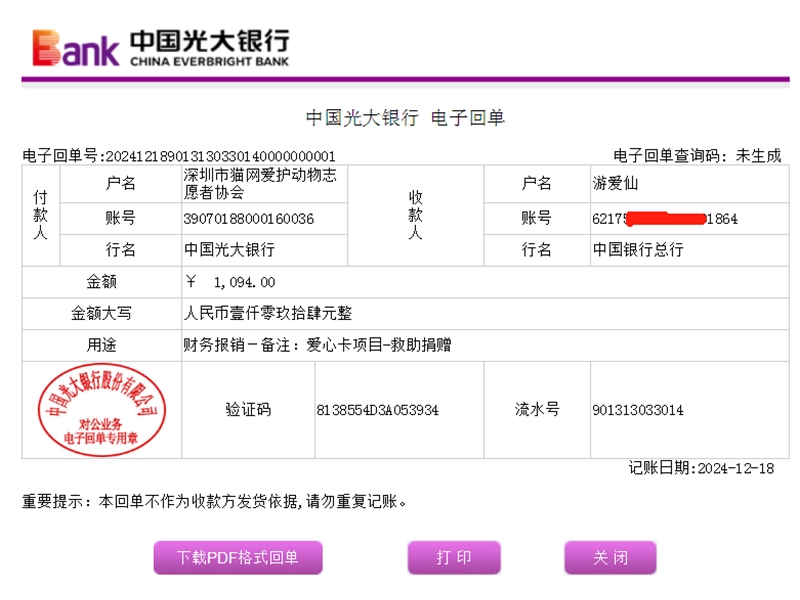Select serial number 901313033014

pos(638,410)
